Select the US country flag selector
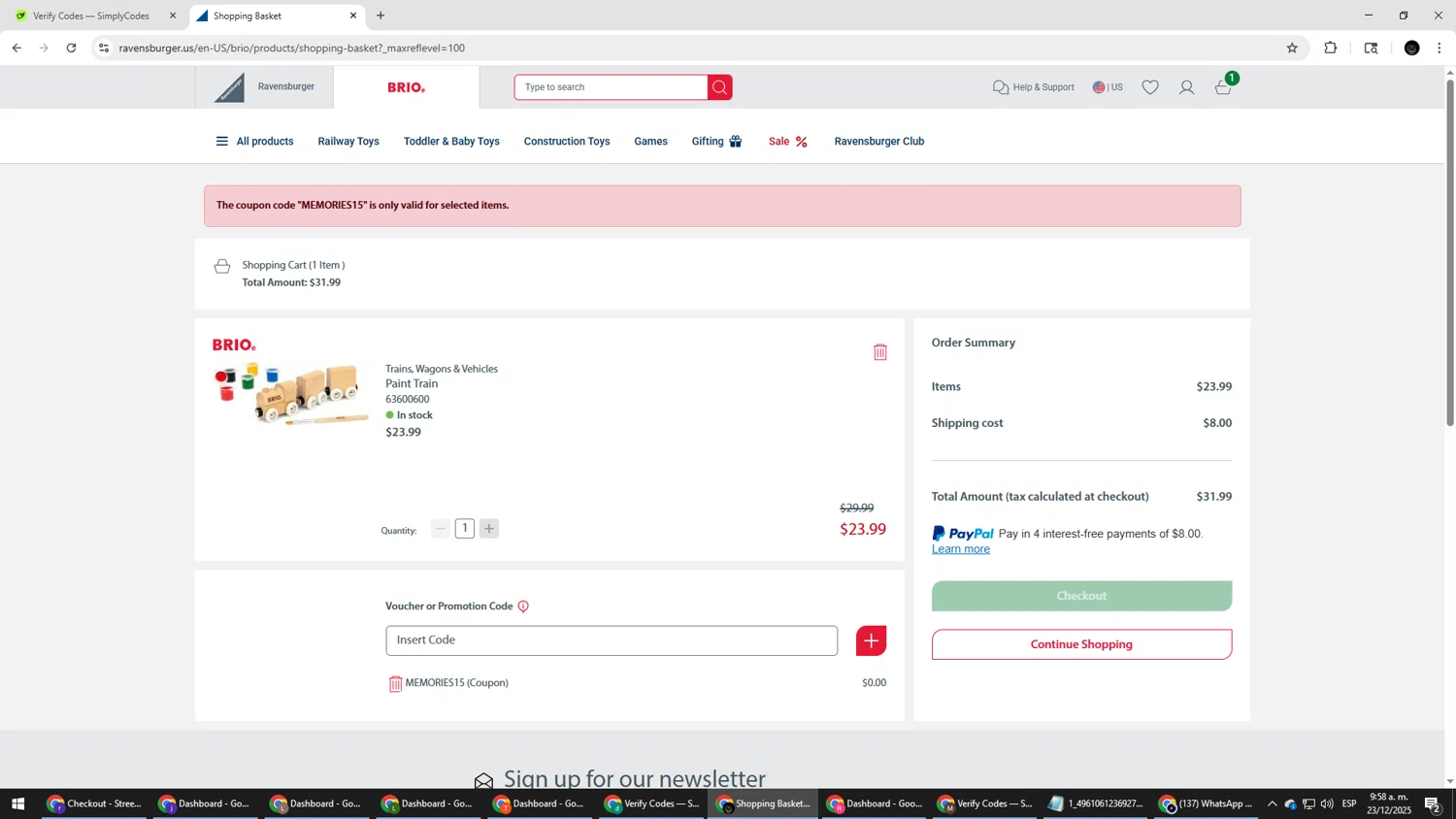 click(1108, 87)
